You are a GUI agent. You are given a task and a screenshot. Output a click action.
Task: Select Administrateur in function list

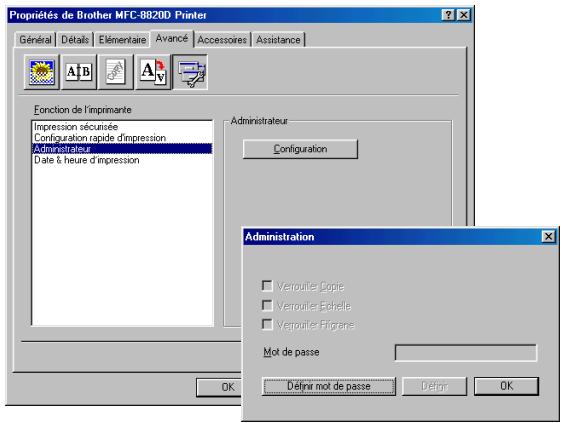coord(122,148)
